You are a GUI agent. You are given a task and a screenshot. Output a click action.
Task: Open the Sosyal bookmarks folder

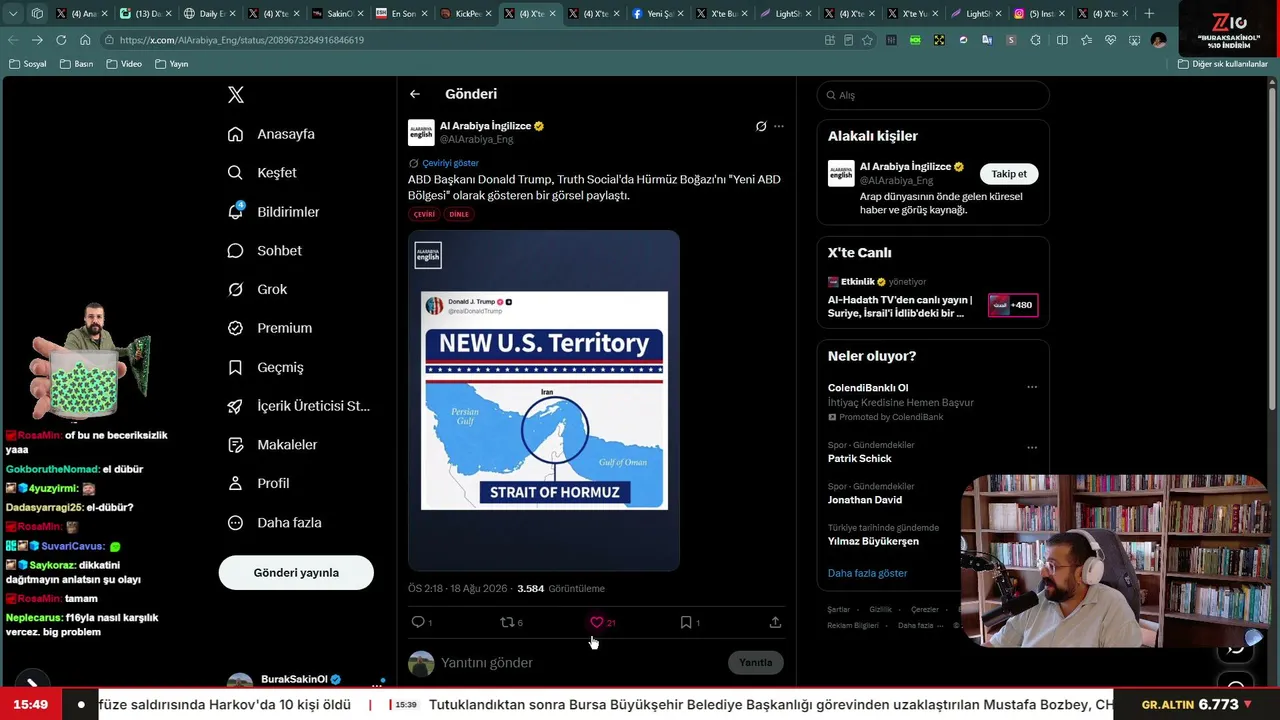pyautogui.click(x=28, y=64)
